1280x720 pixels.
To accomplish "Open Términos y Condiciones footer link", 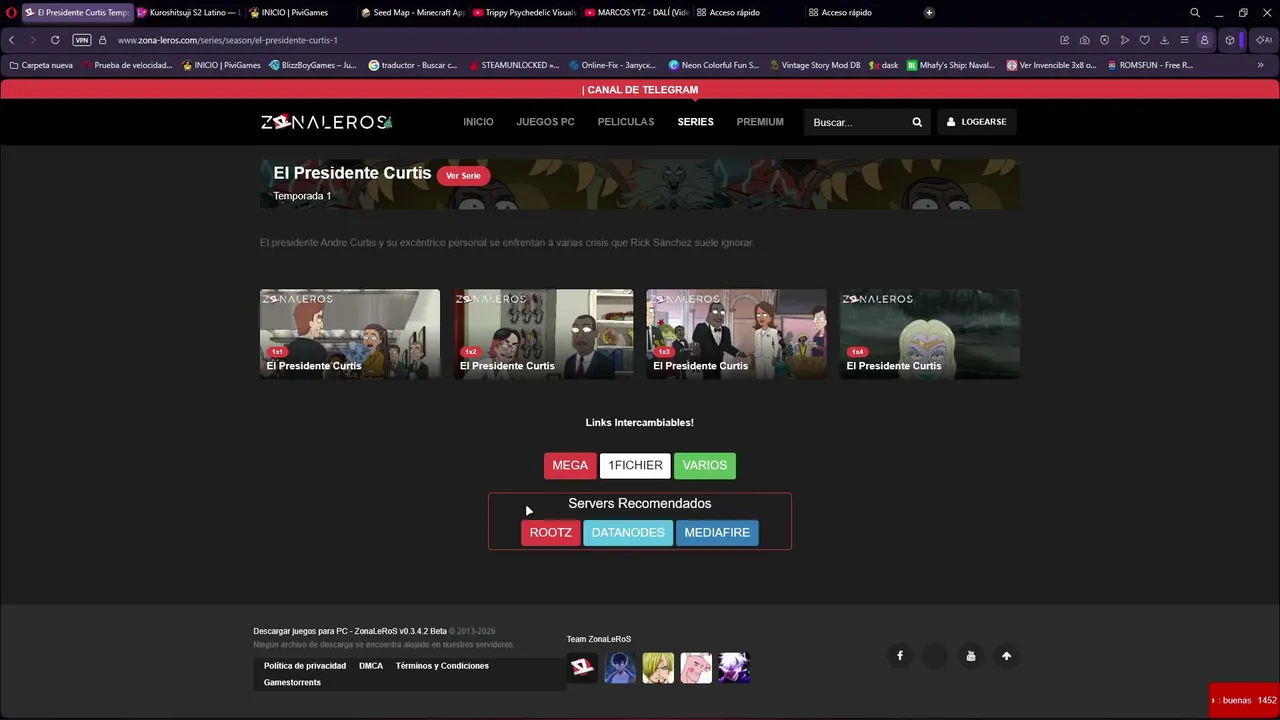I will [x=442, y=666].
